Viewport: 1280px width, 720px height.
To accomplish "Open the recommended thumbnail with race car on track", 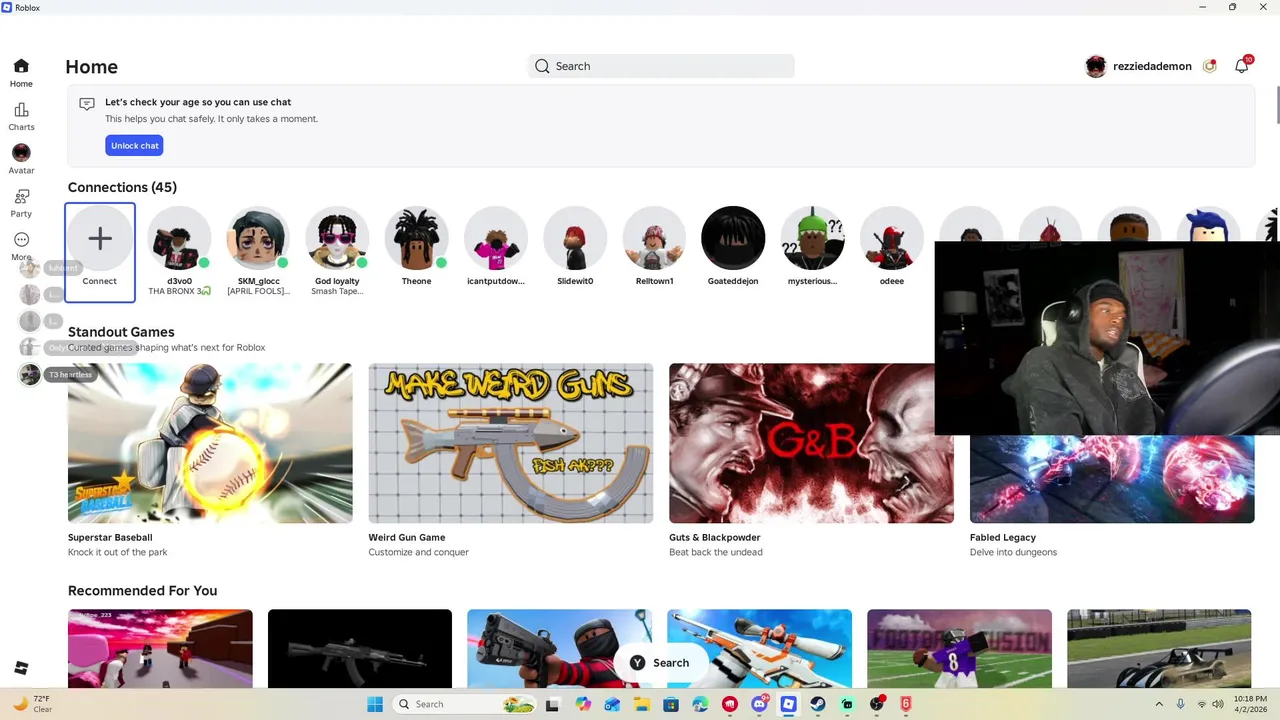I will pyautogui.click(x=1159, y=648).
